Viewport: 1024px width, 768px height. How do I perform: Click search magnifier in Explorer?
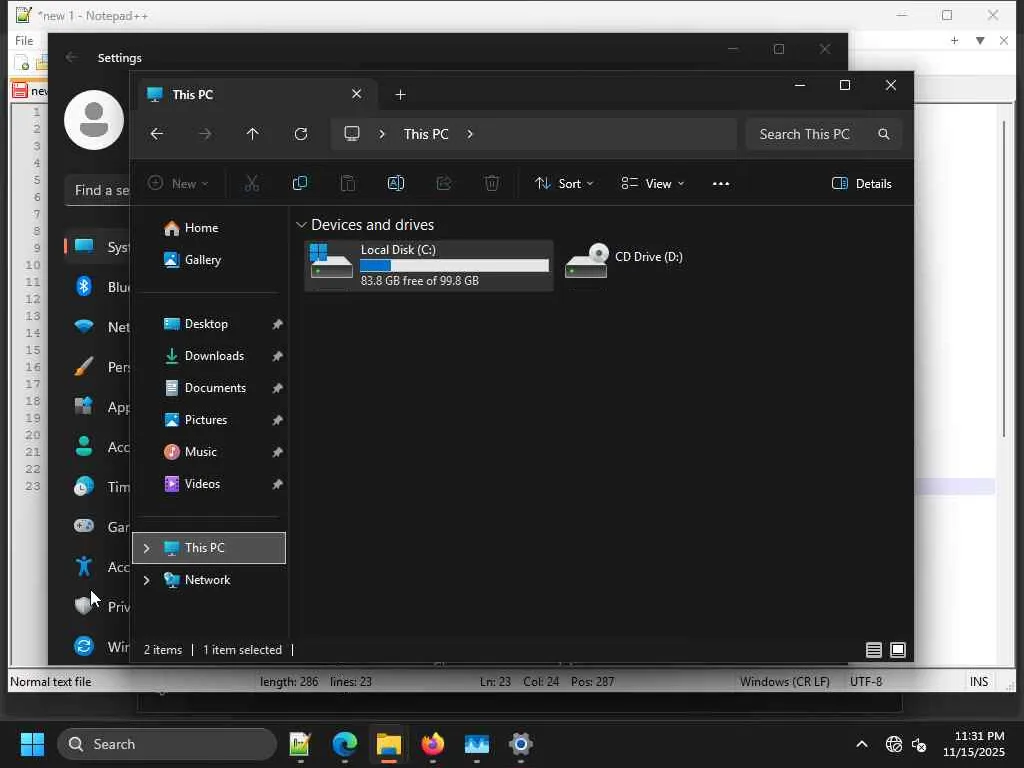coord(884,134)
